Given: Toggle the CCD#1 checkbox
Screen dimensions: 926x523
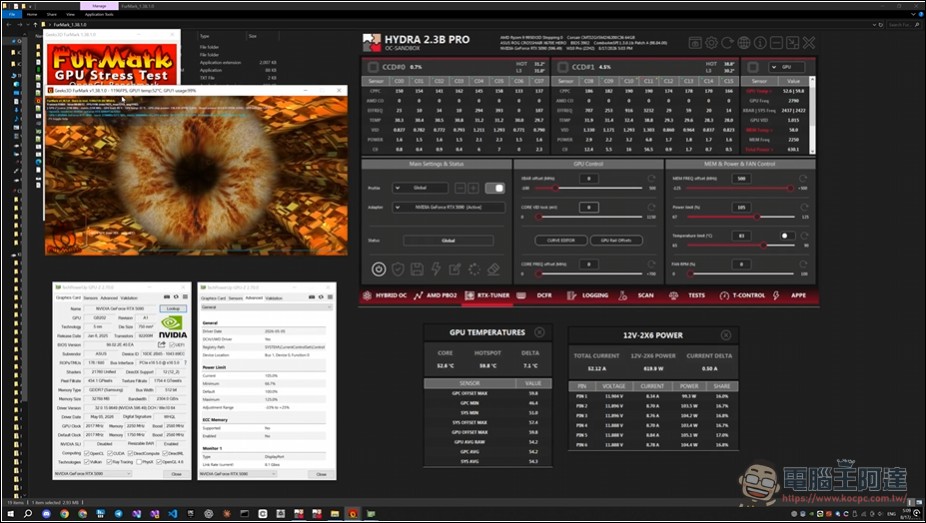Looking at the screenshot, I should click(x=563, y=67).
